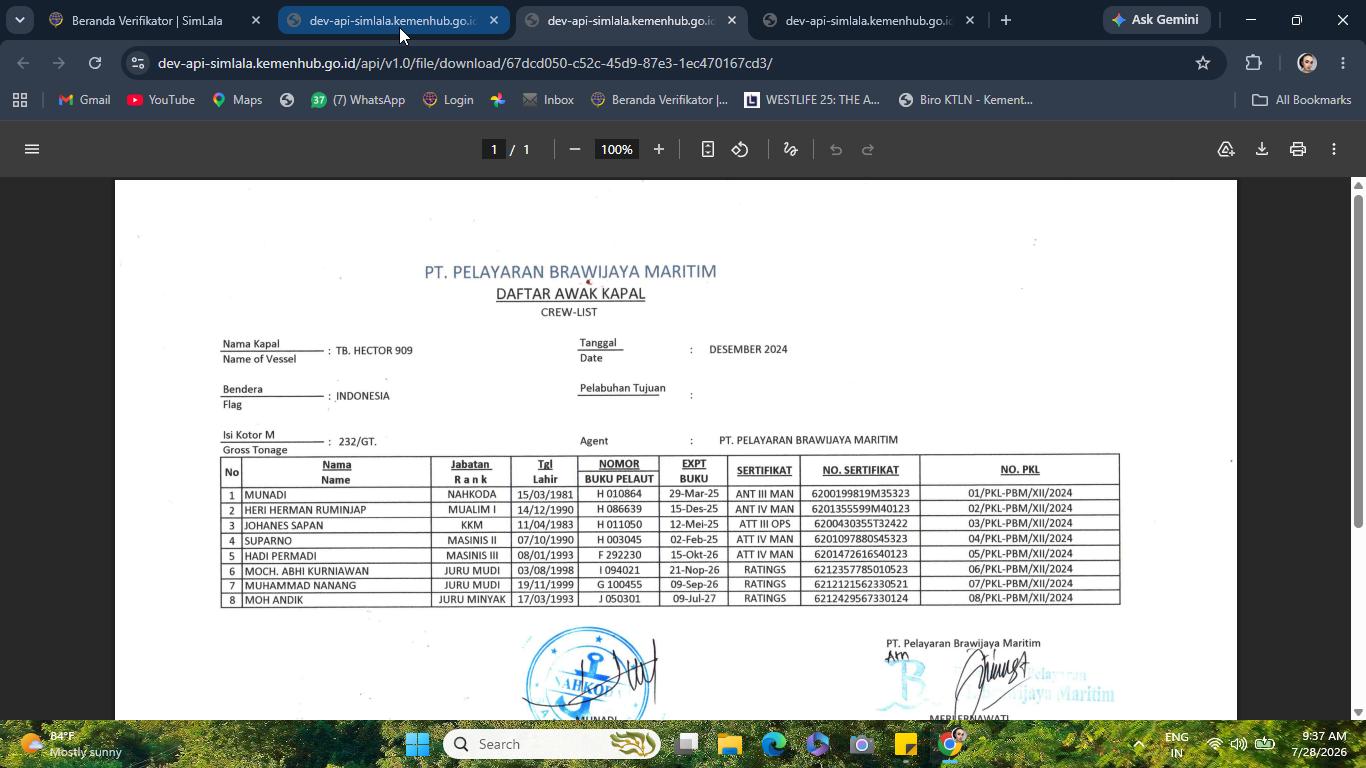Open the Beranda Verifikator bookmark
1366x768 pixels.
(x=660, y=100)
